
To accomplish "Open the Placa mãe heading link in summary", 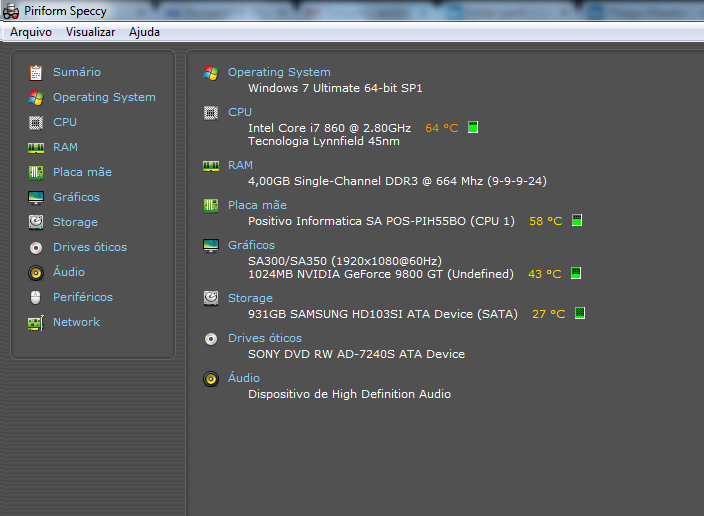I will [257, 205].
